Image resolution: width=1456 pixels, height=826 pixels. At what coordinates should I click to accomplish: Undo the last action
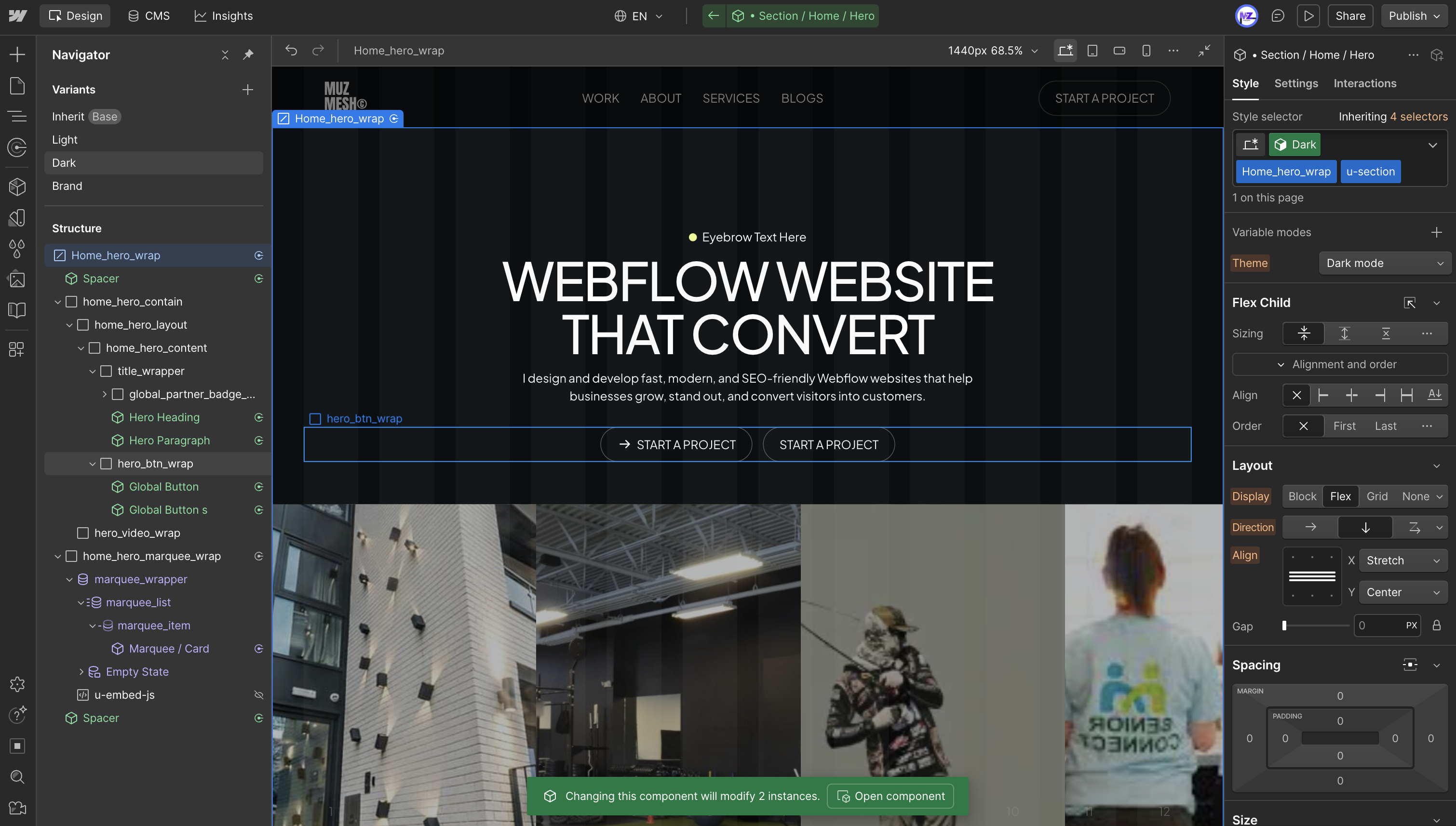coord(291,51)
